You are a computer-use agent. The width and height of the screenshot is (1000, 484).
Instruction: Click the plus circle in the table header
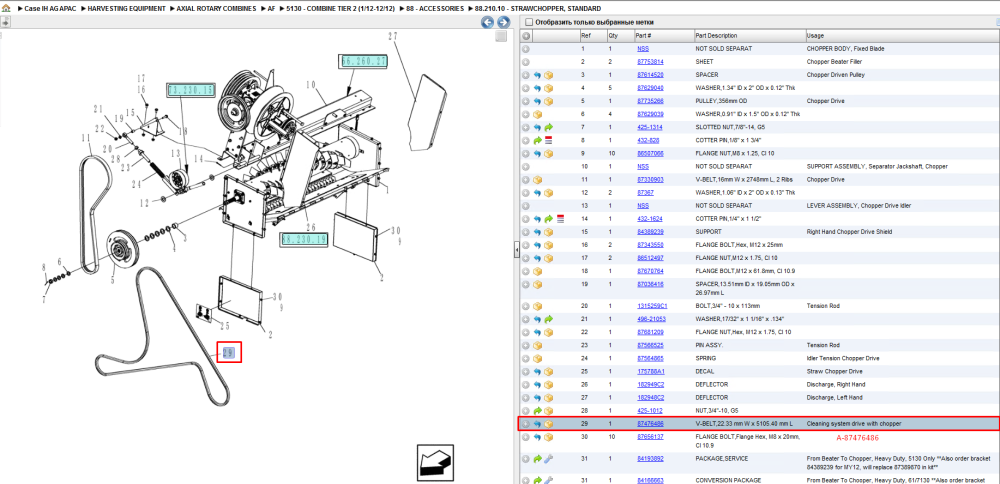click(526, 36)
